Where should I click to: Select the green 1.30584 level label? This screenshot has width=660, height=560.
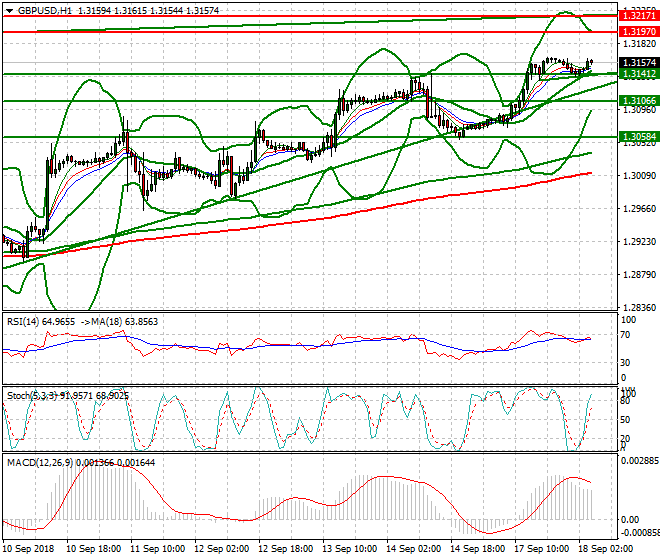click(x=639, y=137)
